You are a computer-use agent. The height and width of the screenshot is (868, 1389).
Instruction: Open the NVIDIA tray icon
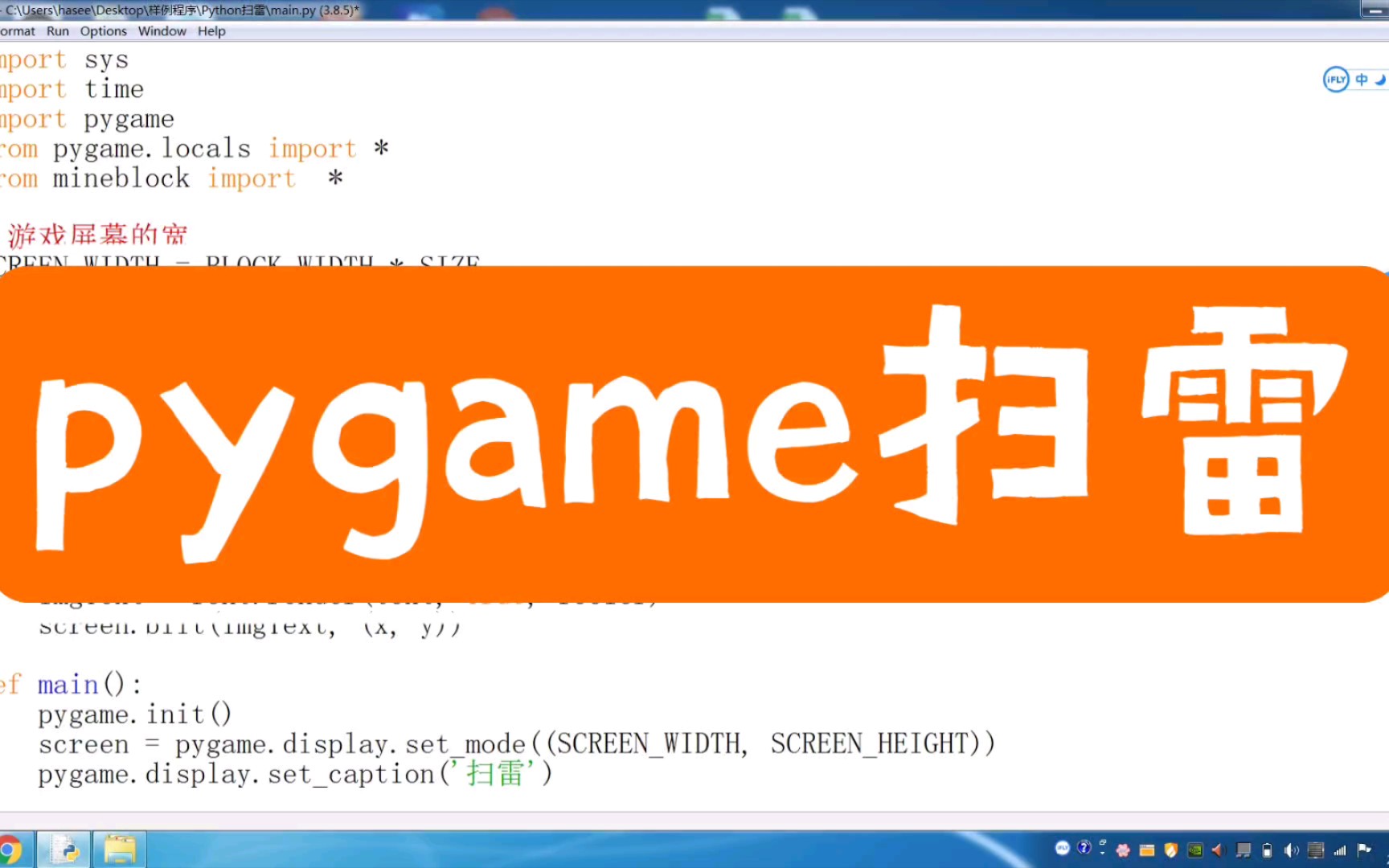click(1194, 850)
